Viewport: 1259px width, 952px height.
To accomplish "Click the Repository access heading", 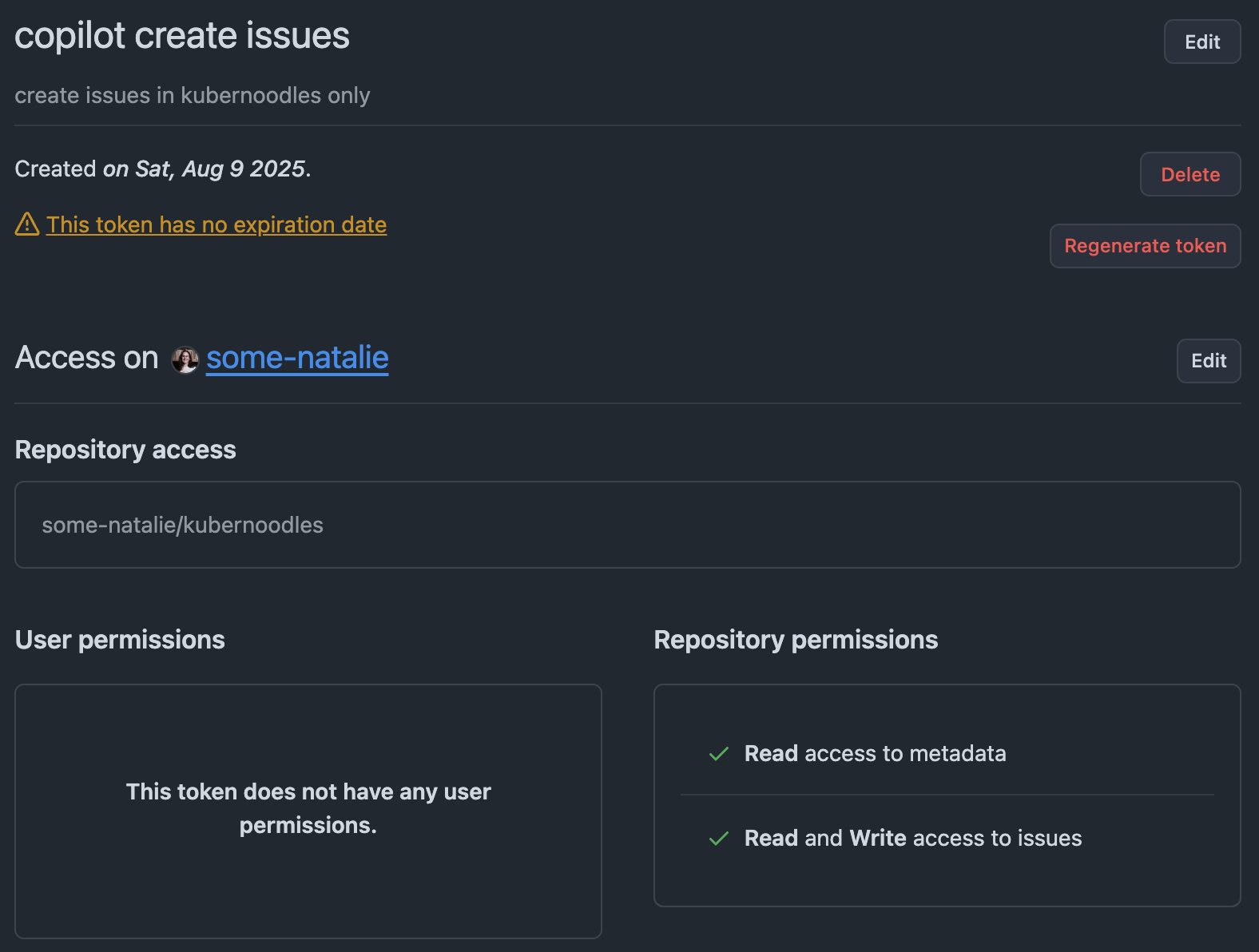I will (125, 450).
